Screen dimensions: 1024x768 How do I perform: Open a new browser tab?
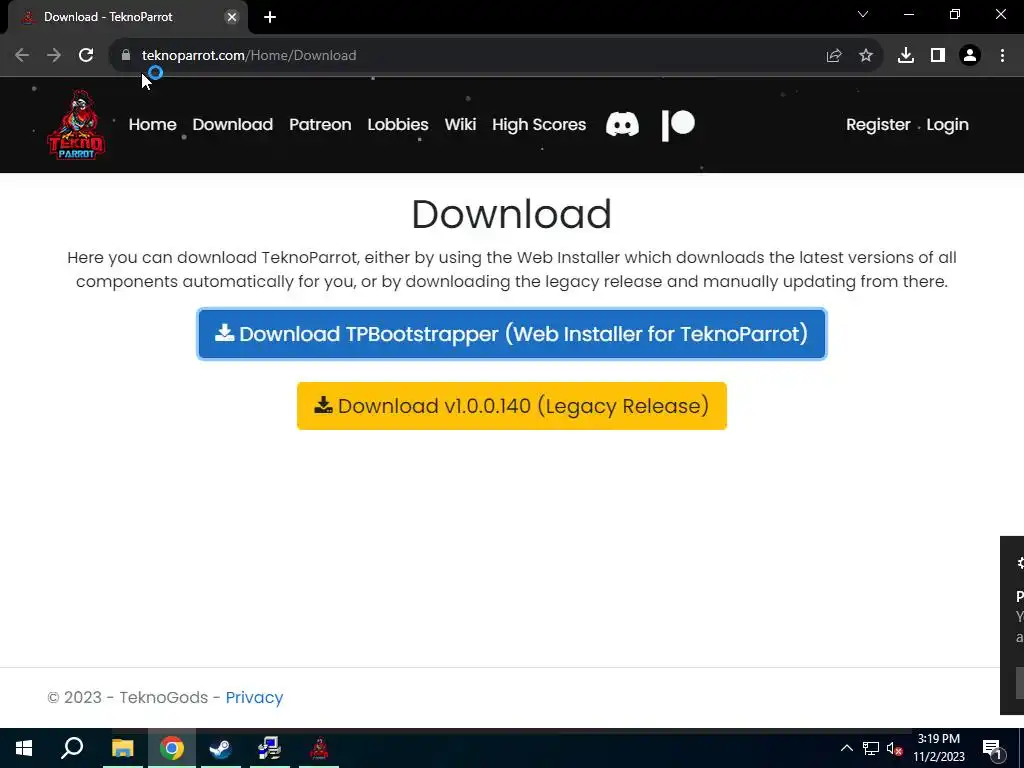tap(270, 17)
